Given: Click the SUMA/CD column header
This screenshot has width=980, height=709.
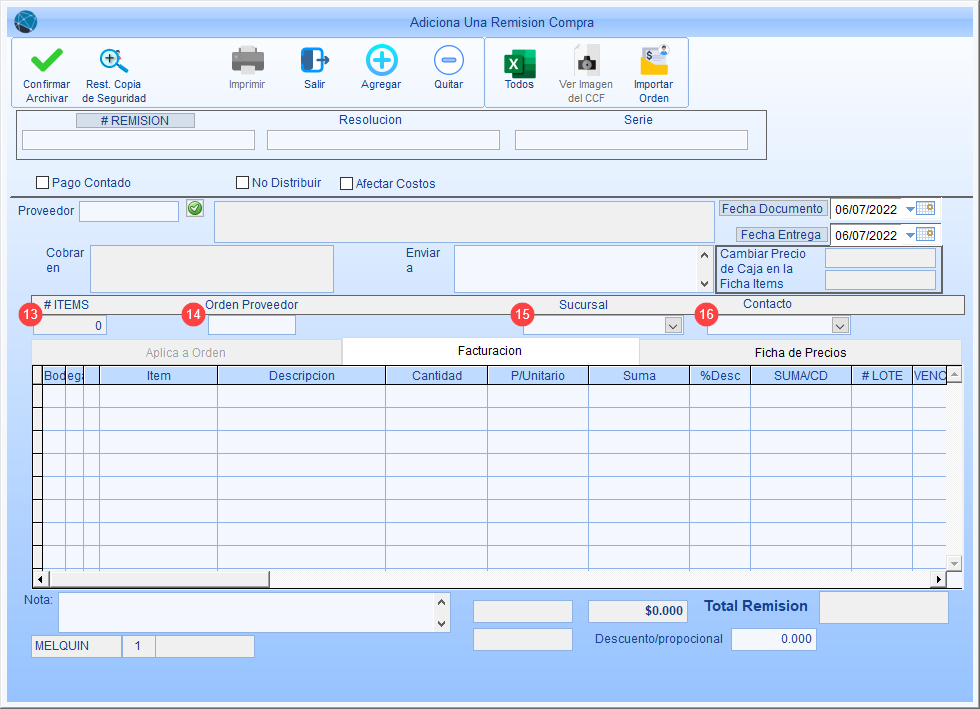Looking at the screenshot, I should pyautogui.click(x=801, y=376).
